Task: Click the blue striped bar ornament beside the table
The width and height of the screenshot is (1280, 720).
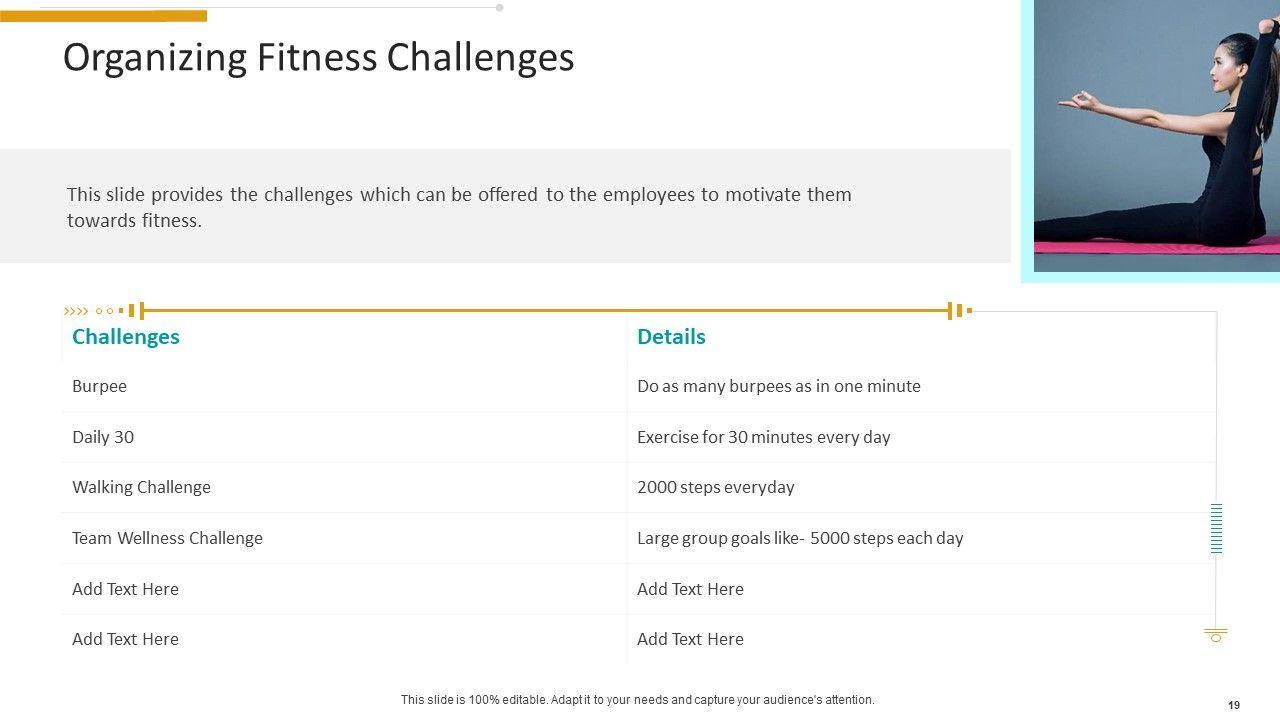Action: 1216,528
